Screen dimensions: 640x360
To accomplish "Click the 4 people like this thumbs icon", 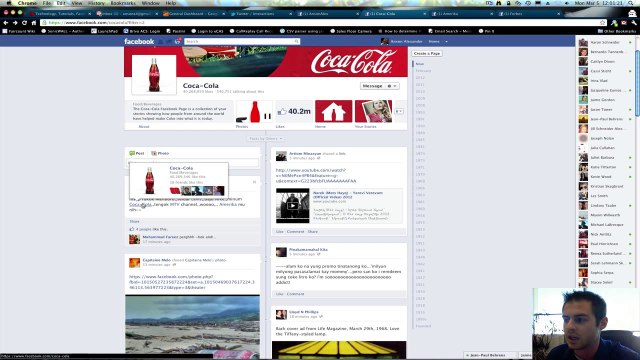I will [x=132, y=229].
